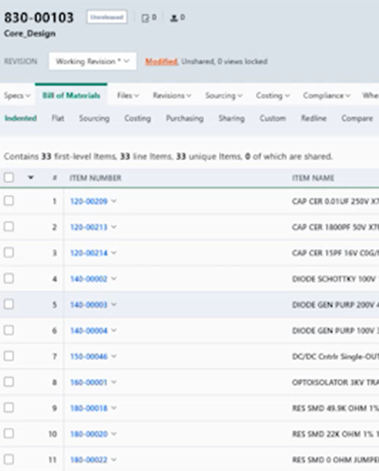Image resolution: width=379 pixels, height=471 pixels.
Task: Switch to the Flat BOM view
Action: (58, 118)
